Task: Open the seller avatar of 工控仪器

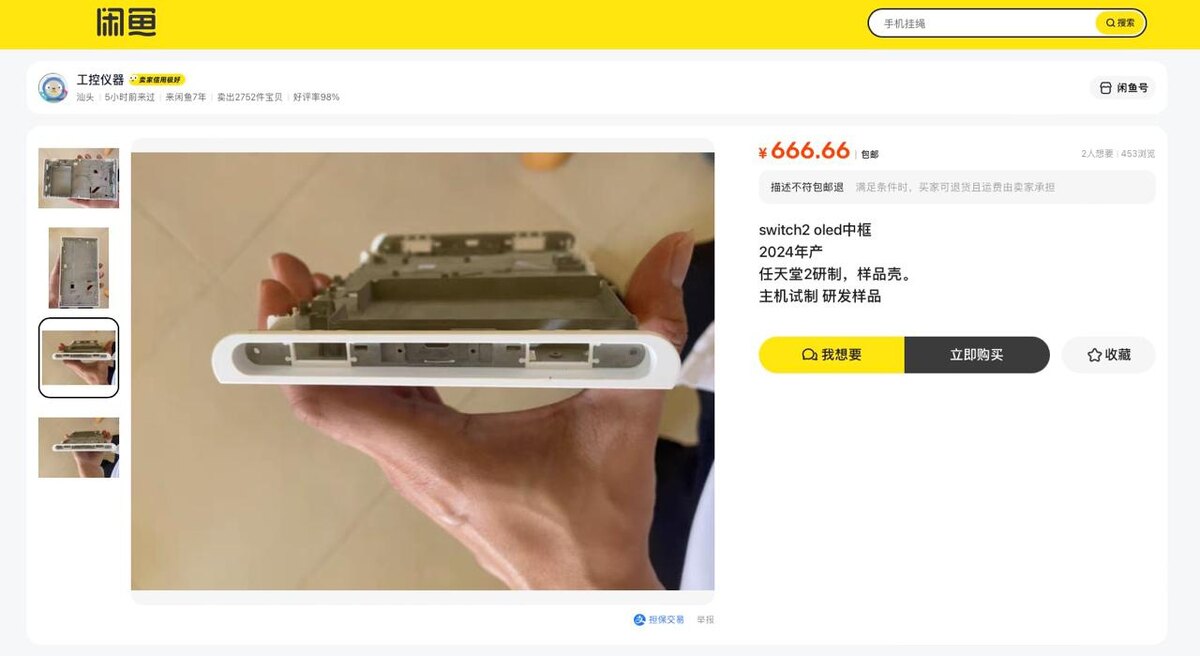Action: tap(53, 88)
